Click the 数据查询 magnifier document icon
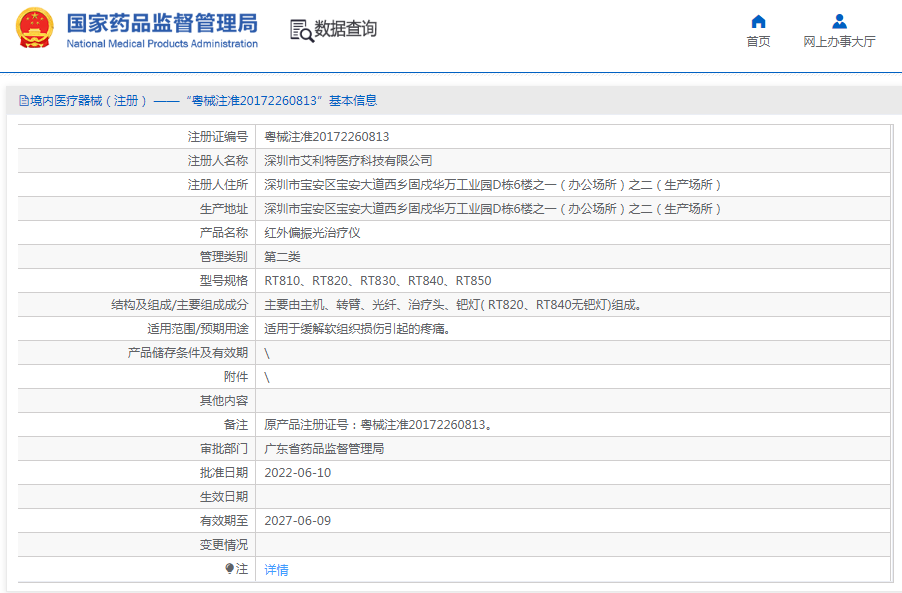 coord(301,30)
